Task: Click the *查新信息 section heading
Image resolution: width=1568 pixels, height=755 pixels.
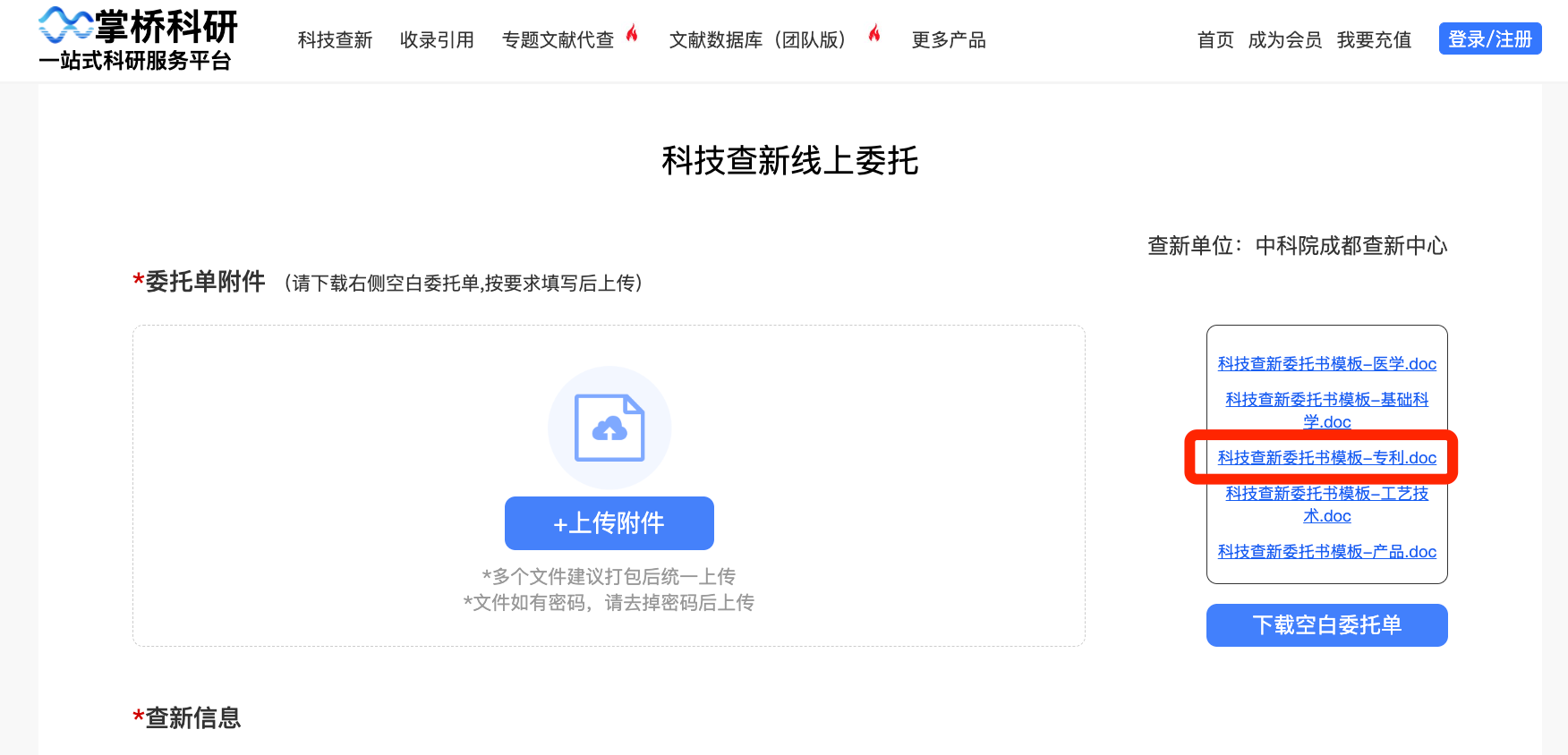Action: click(x=187, y=717)
